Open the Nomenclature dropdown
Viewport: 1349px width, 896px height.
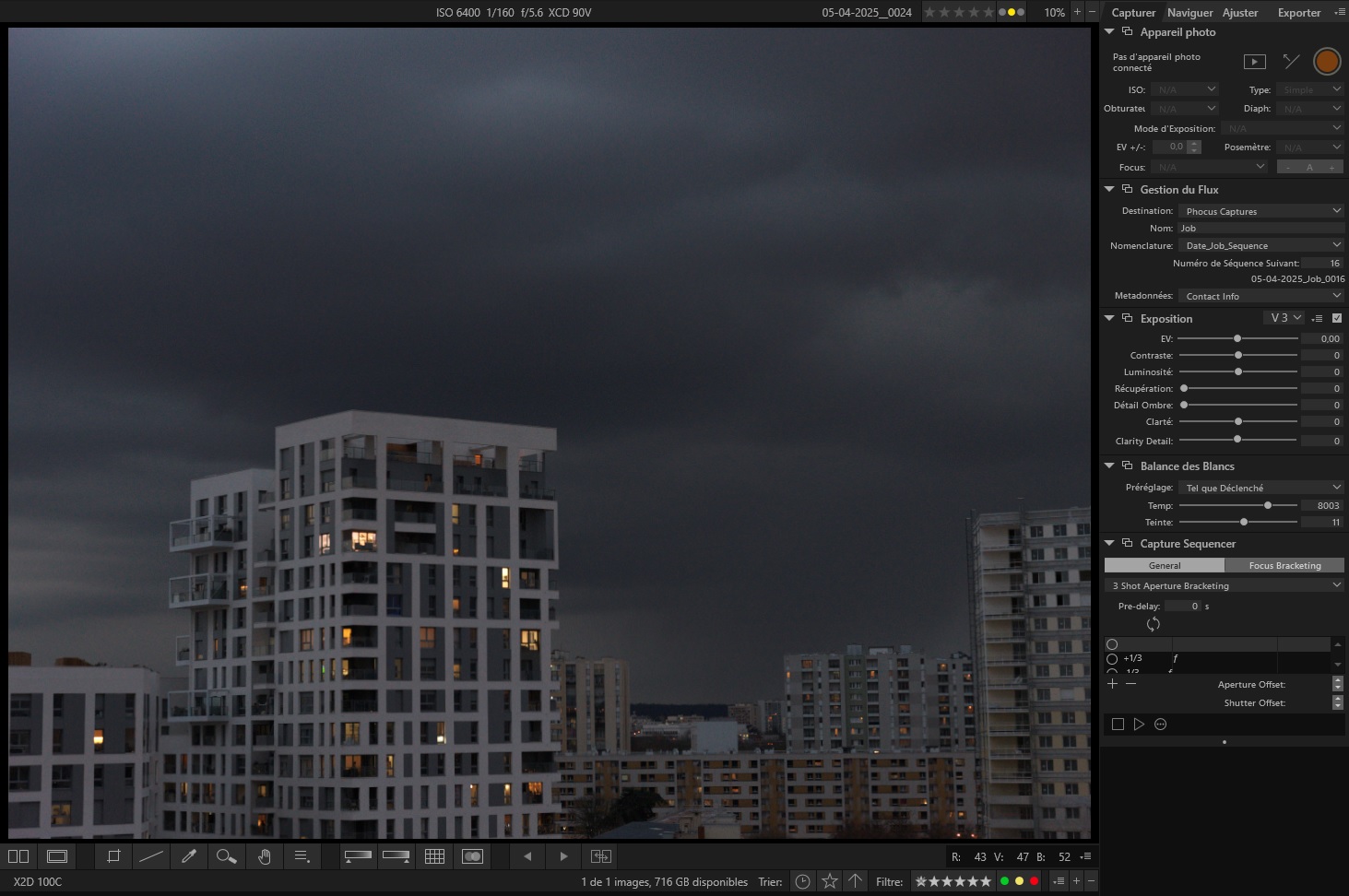click(x=1260, y=245)
